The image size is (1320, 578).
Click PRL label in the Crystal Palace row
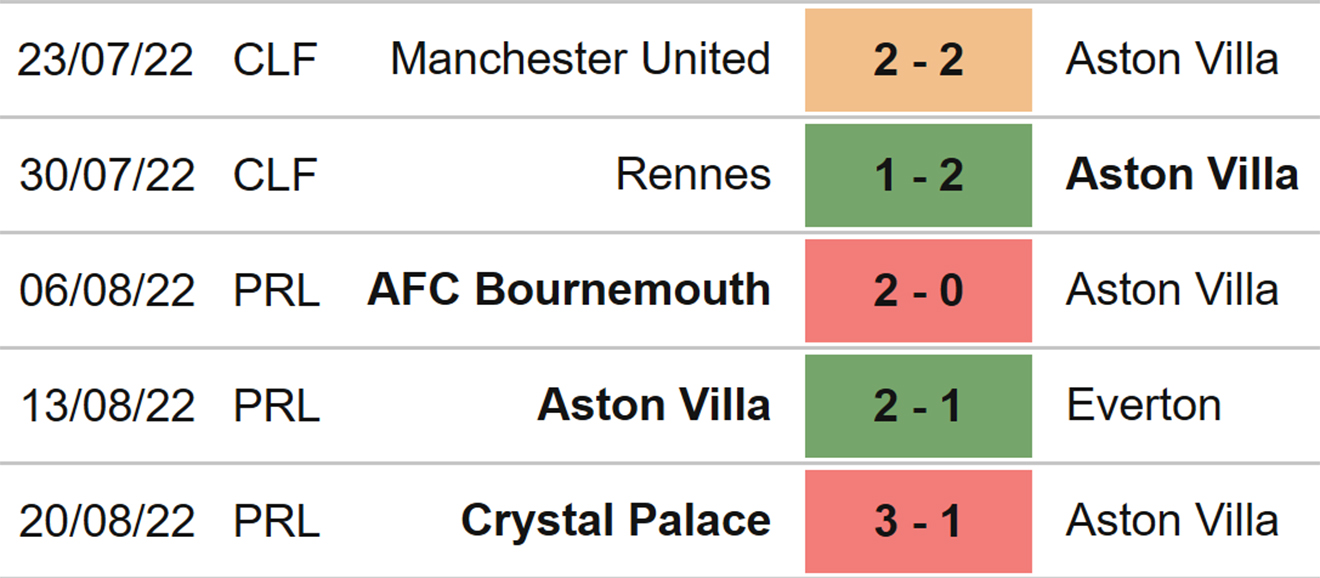[x=277, y=521]
